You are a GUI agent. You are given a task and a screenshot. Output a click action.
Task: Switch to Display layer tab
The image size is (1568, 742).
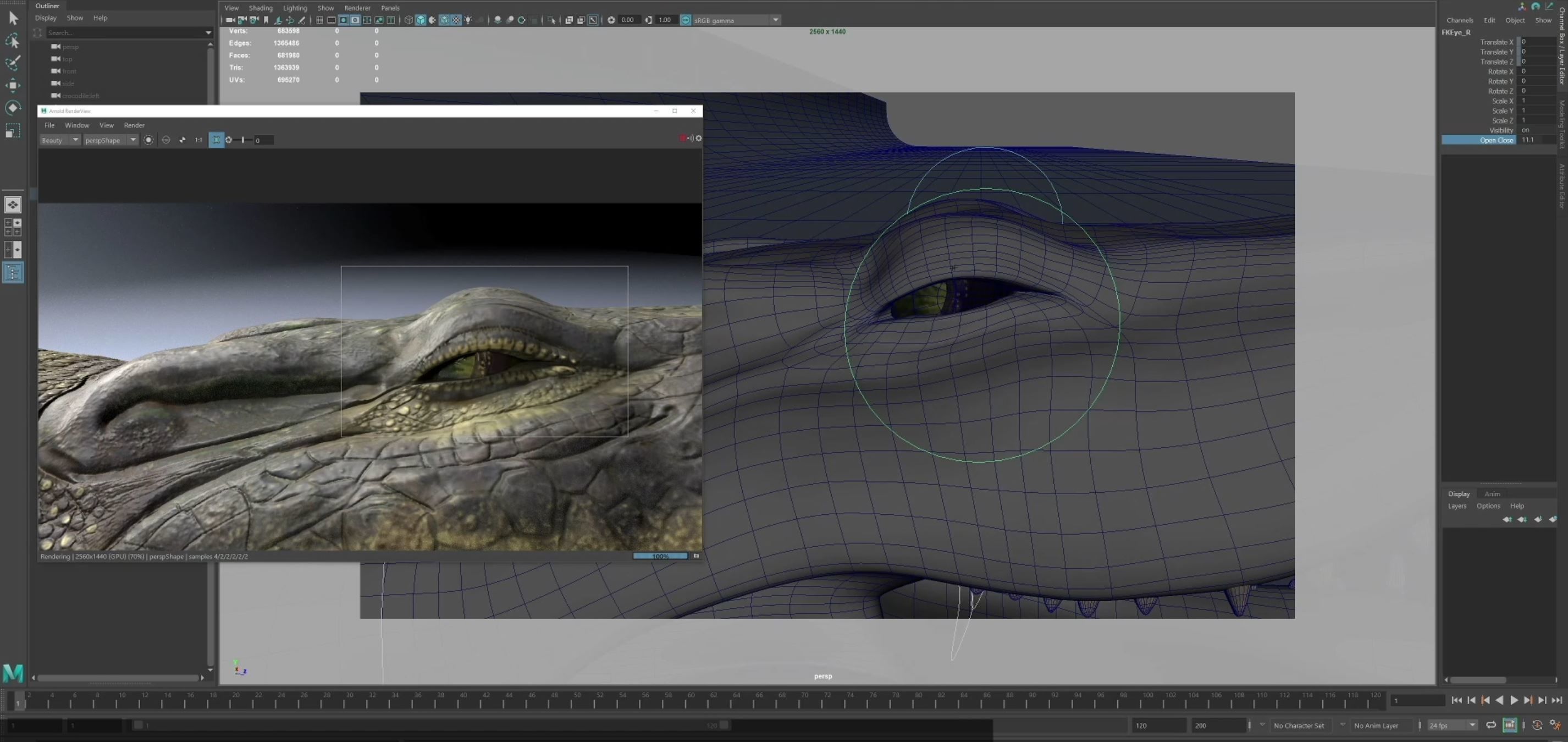[x=1459, y=493]
